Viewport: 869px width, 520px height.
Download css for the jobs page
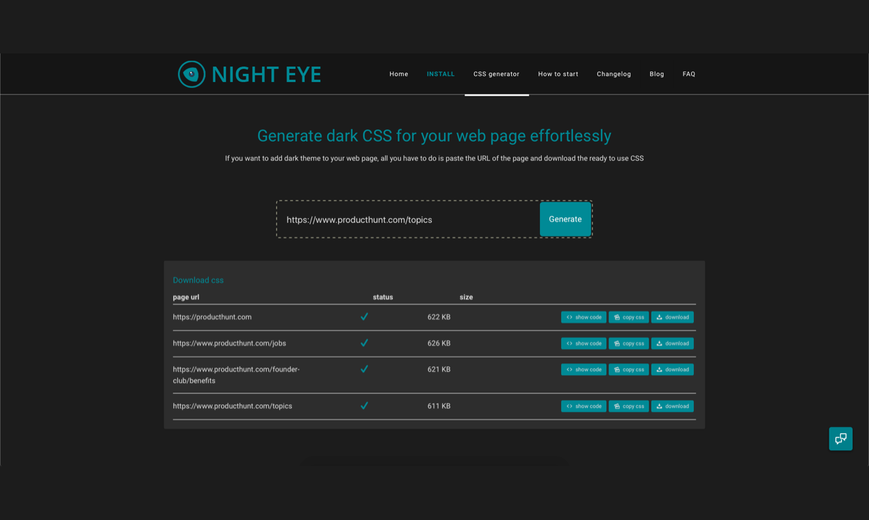[x=672, y=343]
